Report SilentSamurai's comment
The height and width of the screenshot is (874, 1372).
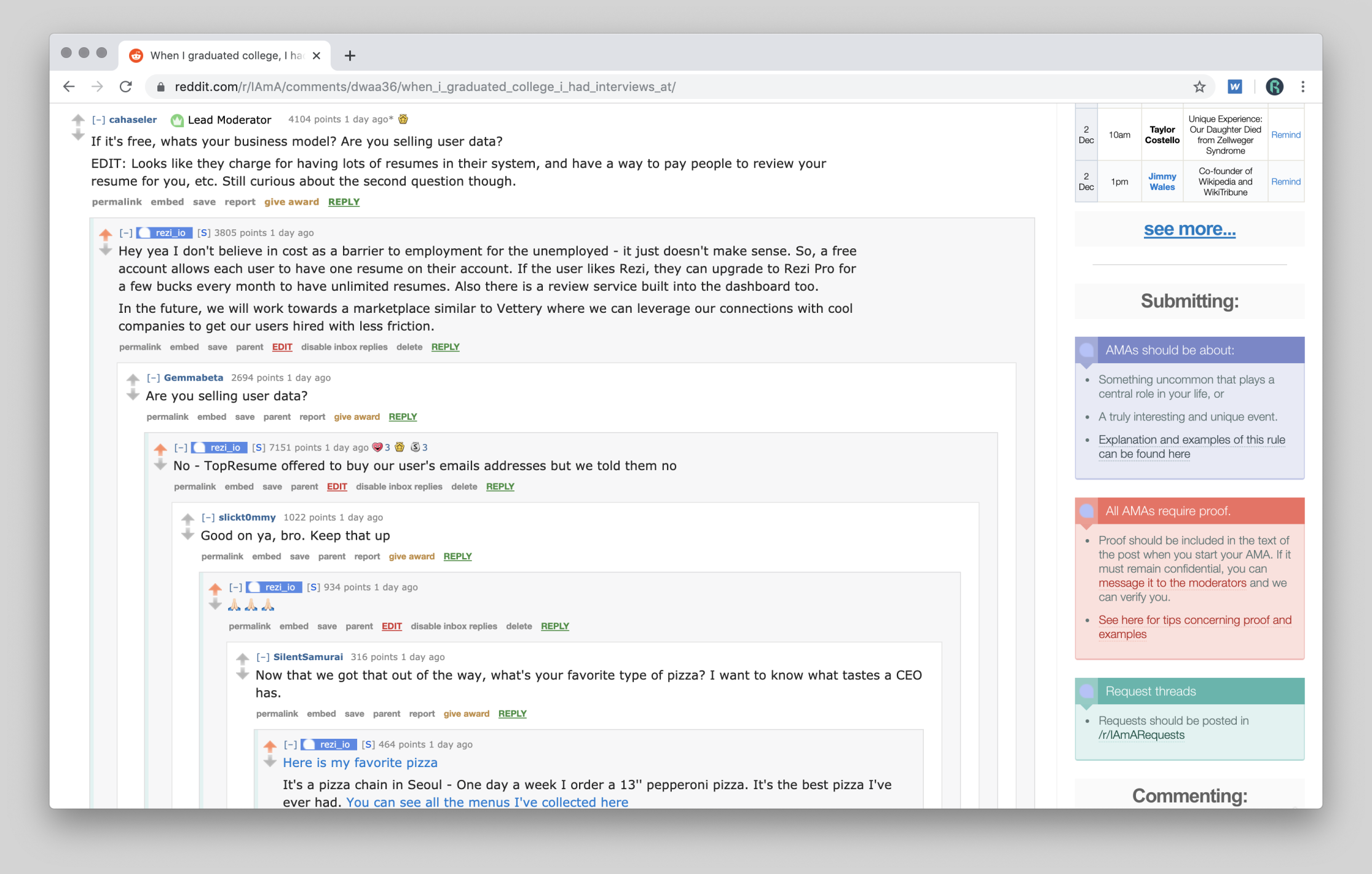point(422,713)
